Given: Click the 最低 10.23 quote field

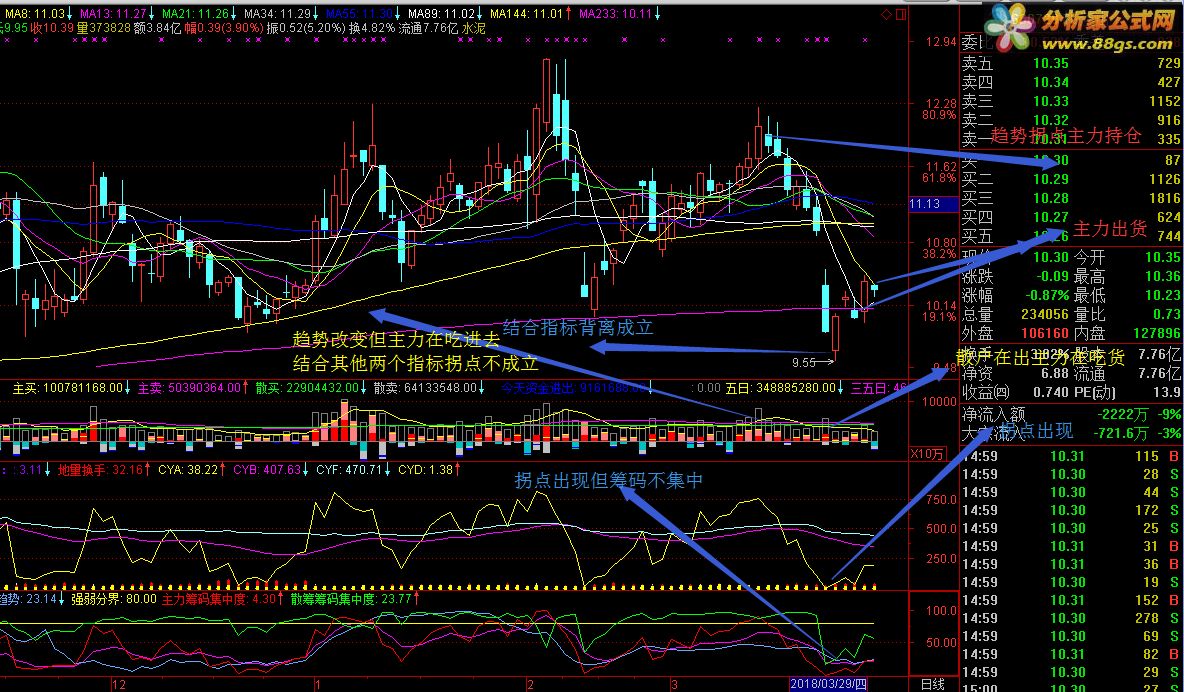Looking at the screenshot, I should click(1127, 295).
